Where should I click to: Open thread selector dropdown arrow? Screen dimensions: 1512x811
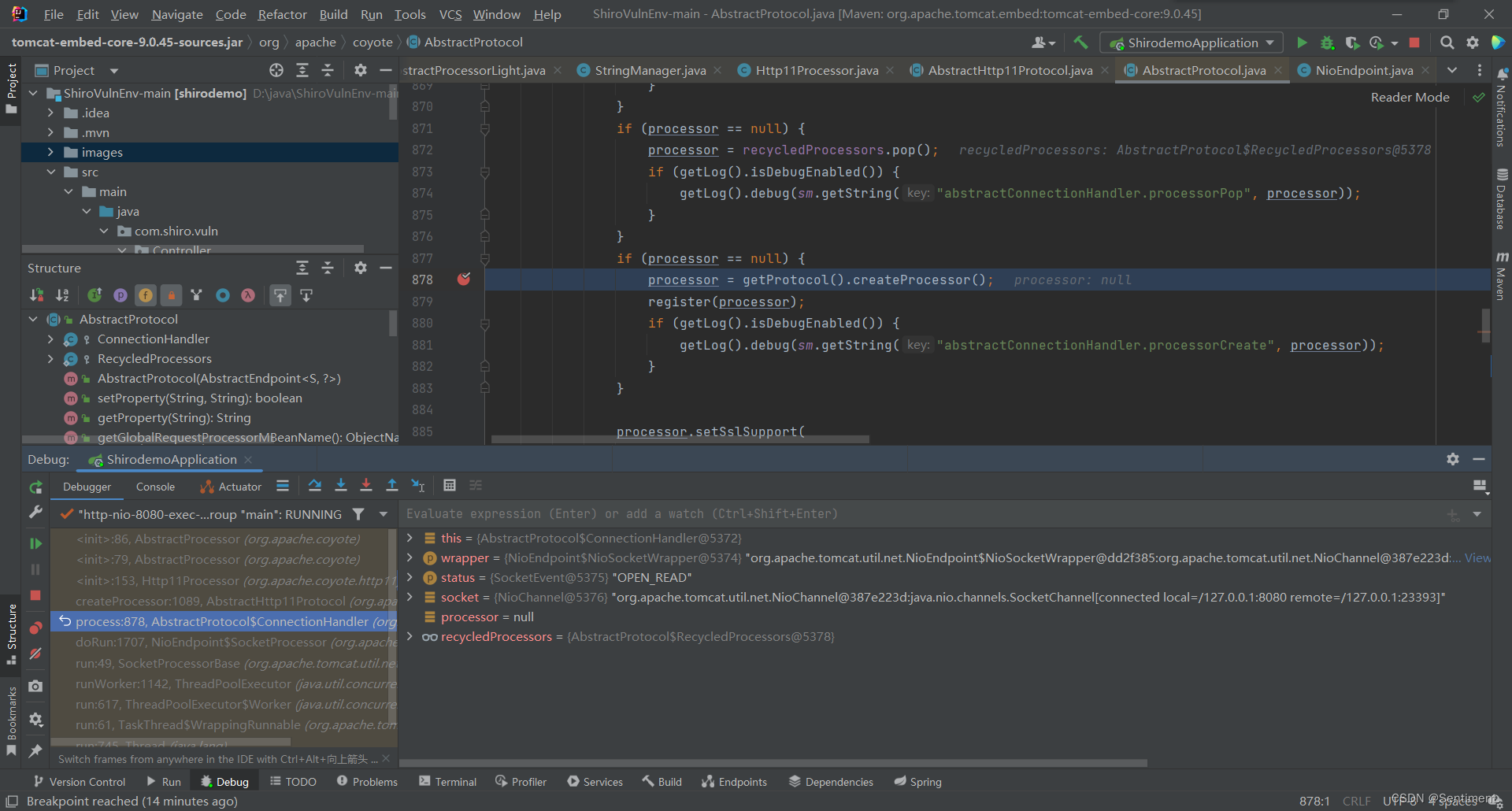[384, 514]
